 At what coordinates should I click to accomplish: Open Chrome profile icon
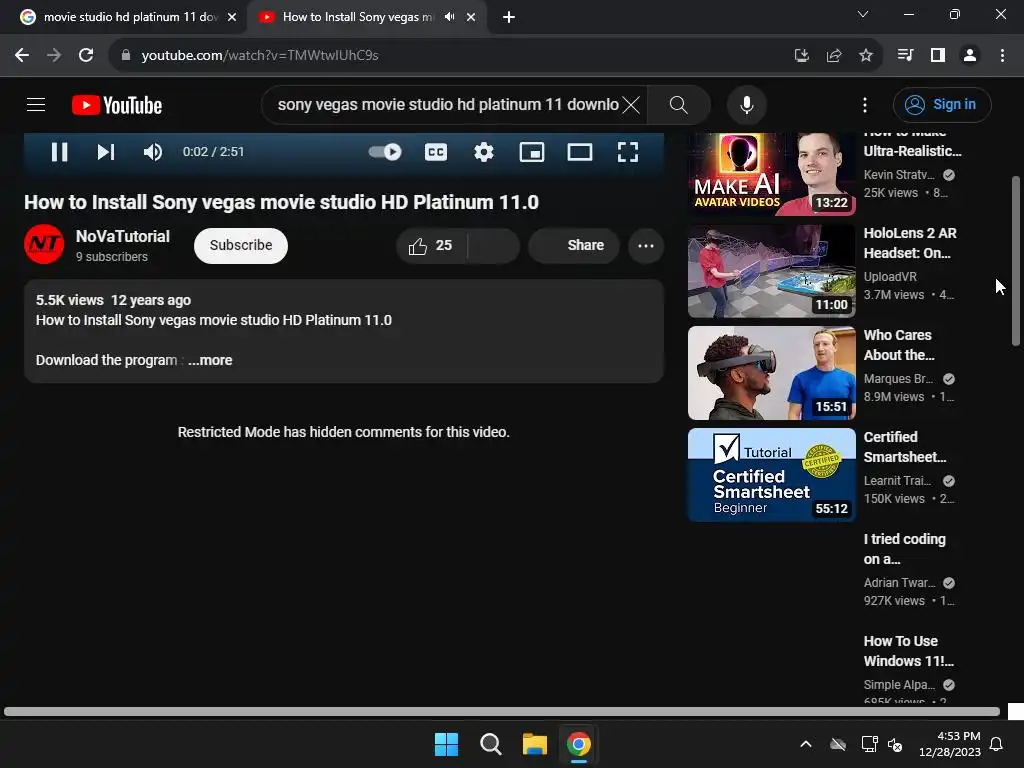click(970, 56)
